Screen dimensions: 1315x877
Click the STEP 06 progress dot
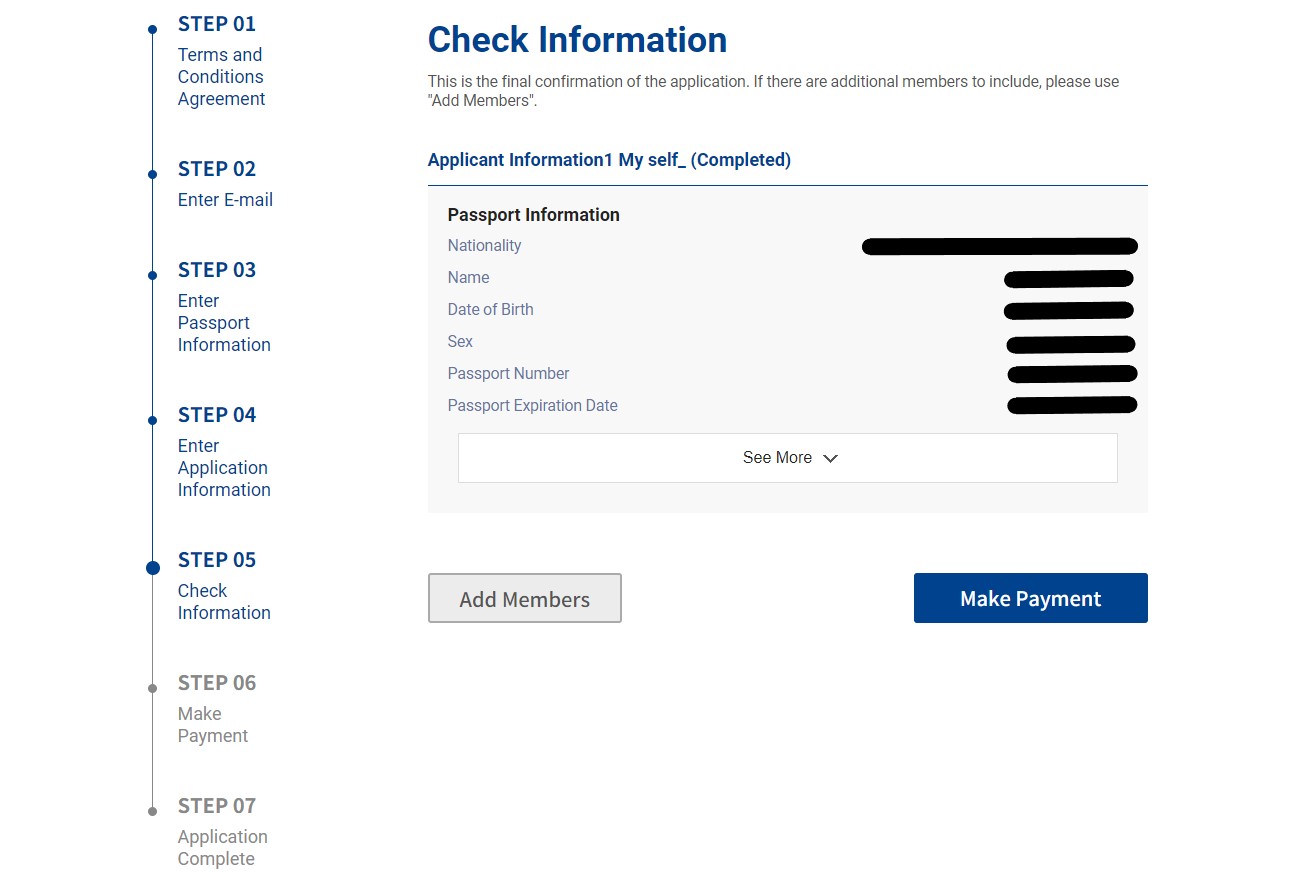click(x=152, y=688)
